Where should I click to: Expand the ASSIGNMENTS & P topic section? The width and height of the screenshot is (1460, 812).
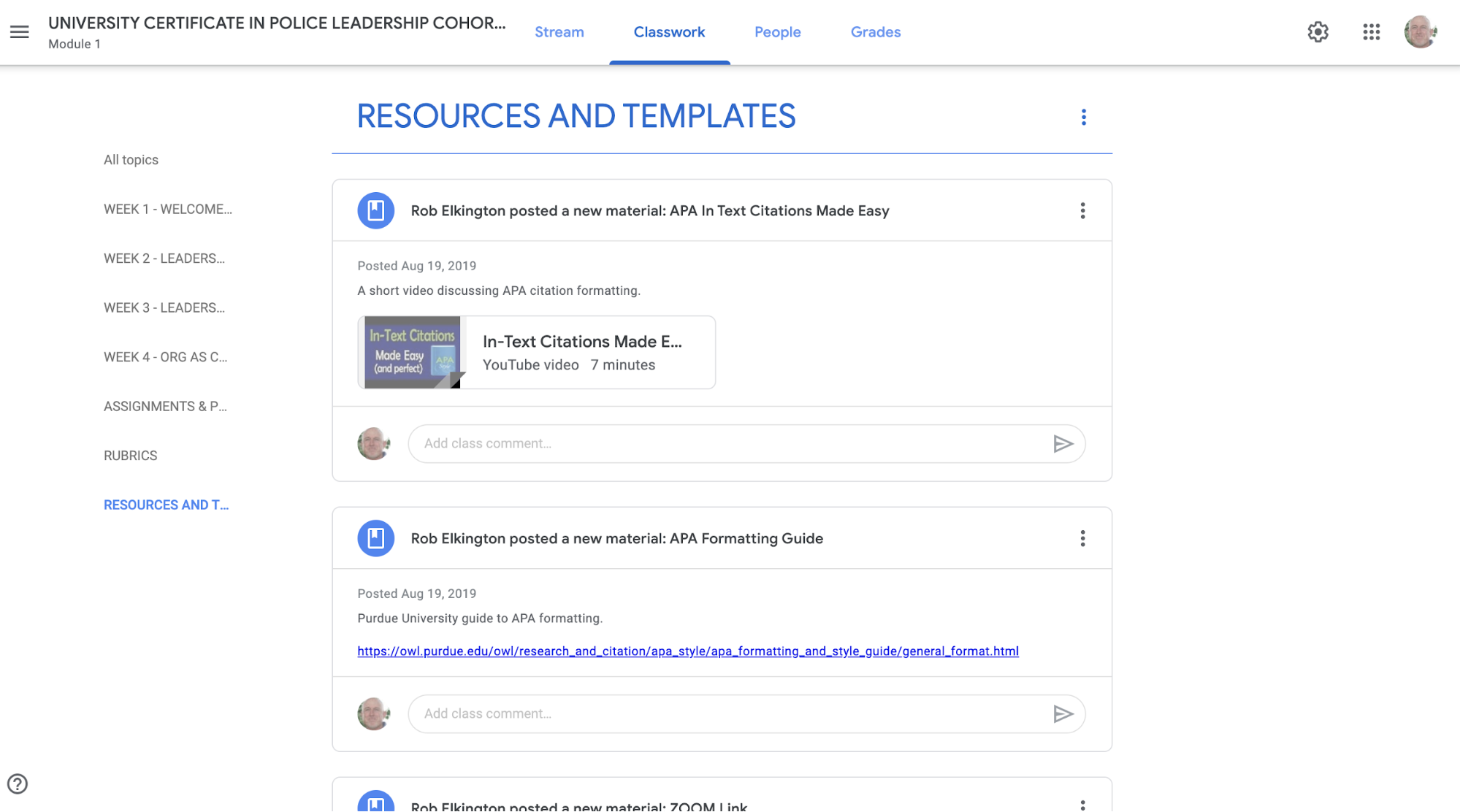pos(166,407)
